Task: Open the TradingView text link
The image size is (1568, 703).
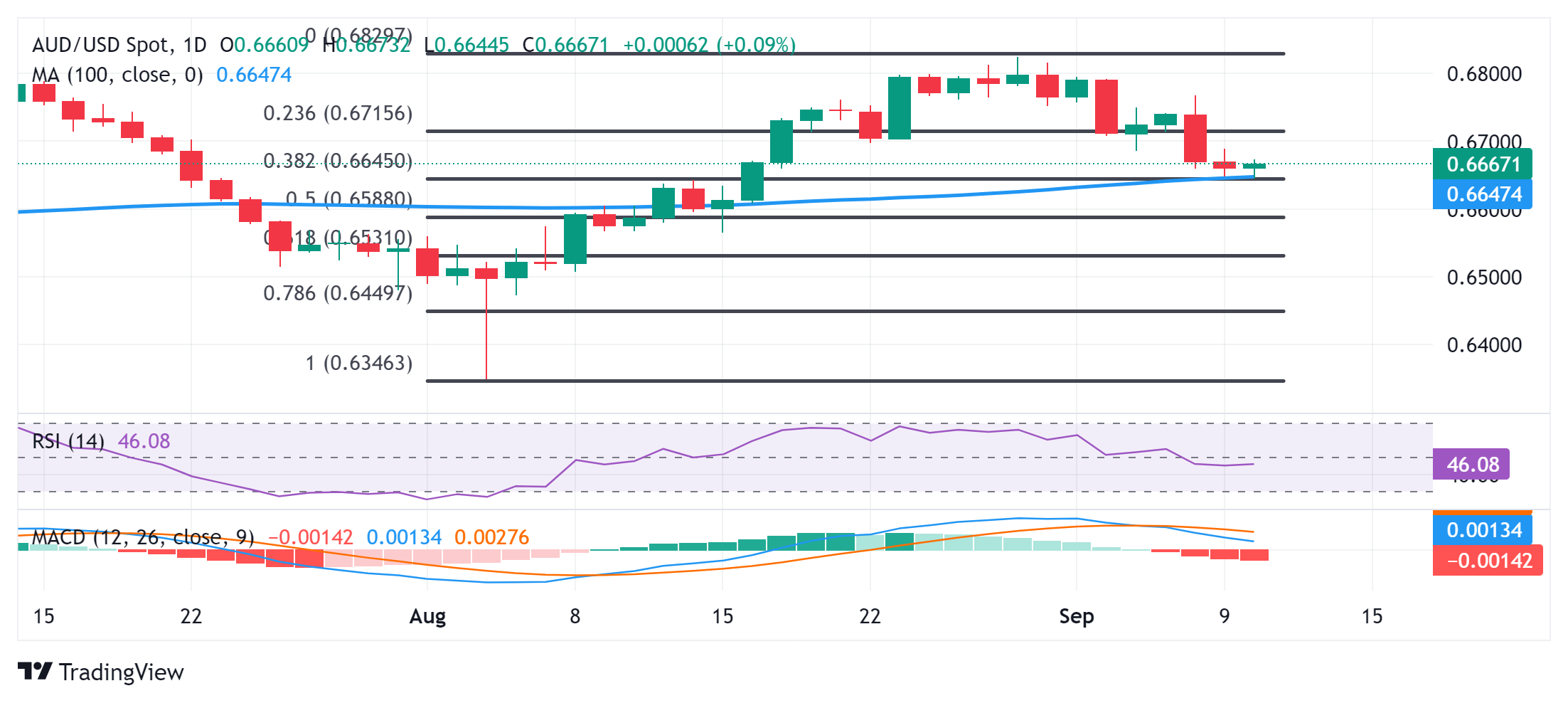Action: [x=122, y=672]
